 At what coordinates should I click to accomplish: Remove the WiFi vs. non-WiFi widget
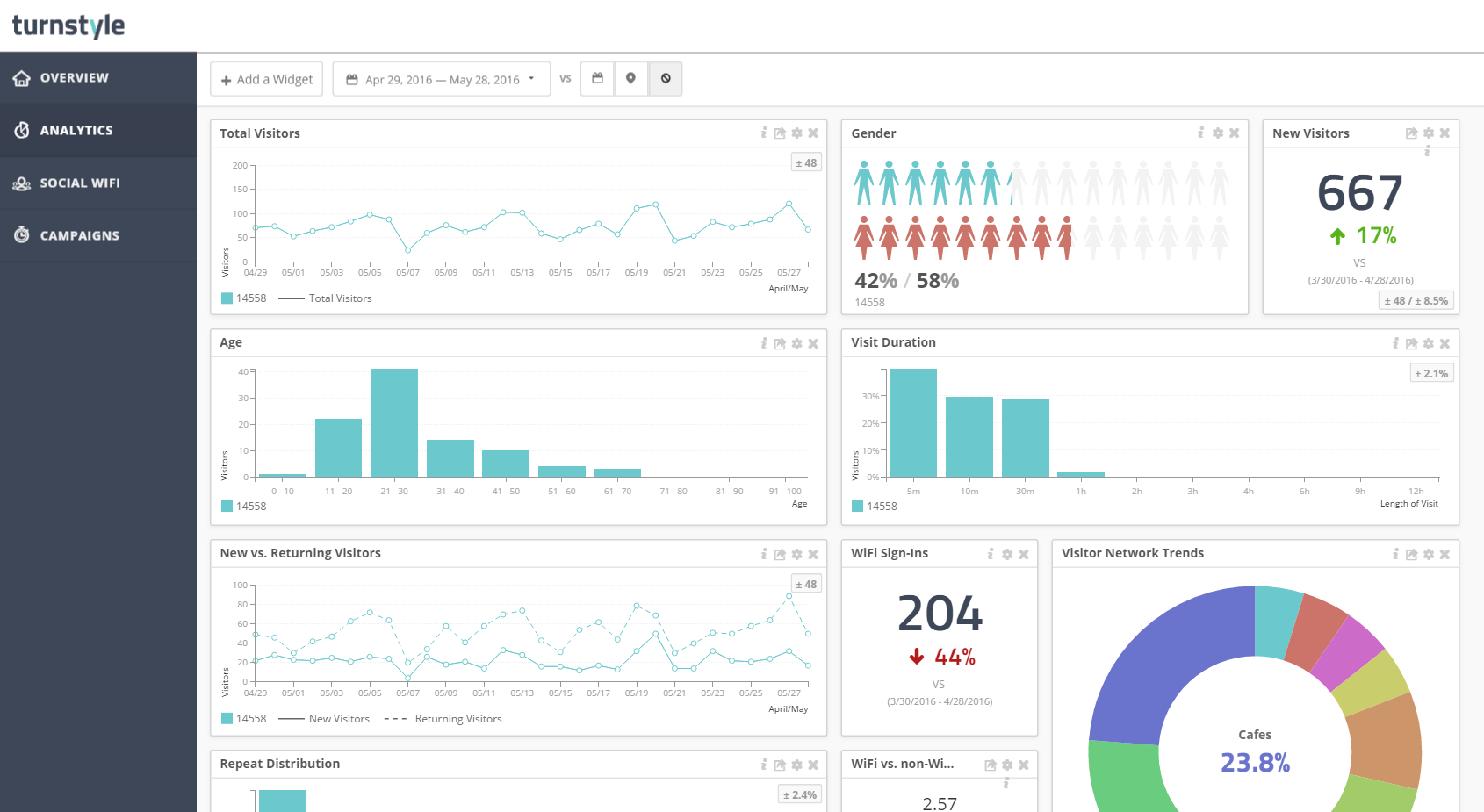(x=1024, y=765)
